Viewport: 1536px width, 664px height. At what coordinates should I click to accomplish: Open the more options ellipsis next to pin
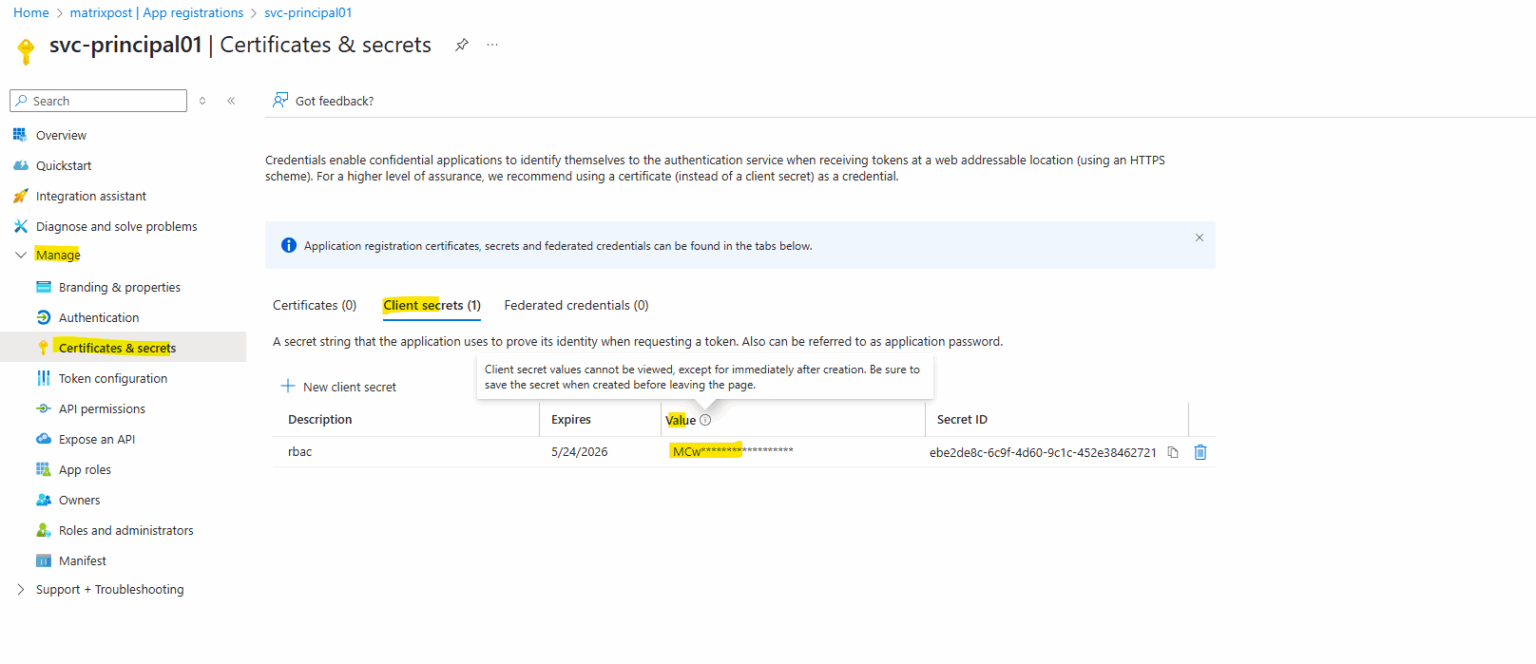[491, 44]
